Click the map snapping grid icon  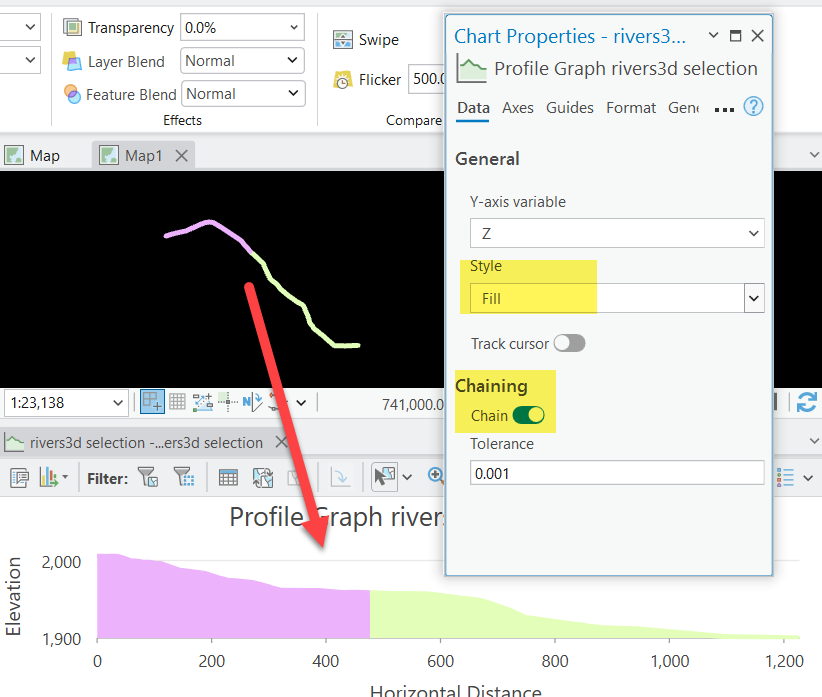pos(178,402)
